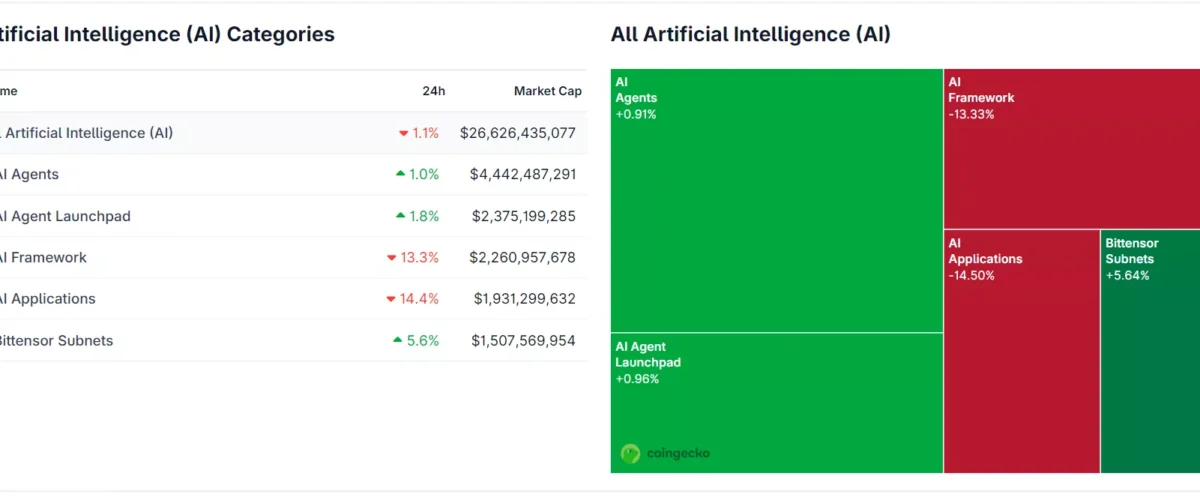The width and height of the screenshot is (1200, 500).
Task: Click the green up arrow for AI Agent Launchpad
Action: tap(400, 215)
